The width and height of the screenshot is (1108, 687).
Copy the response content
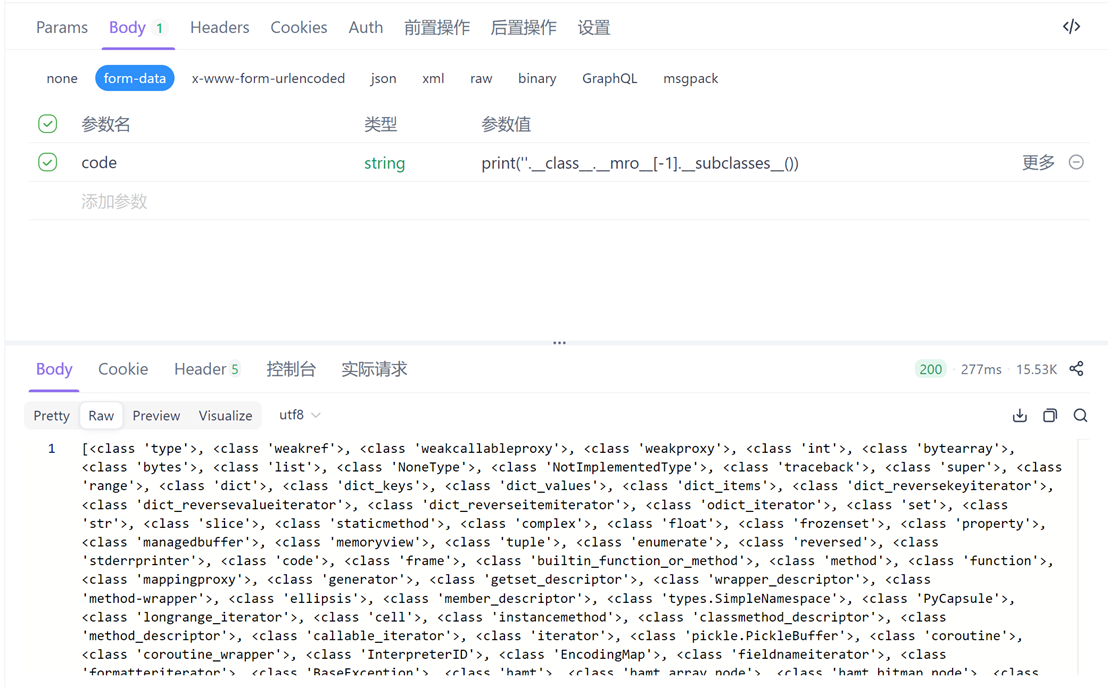pos(1050,415)
